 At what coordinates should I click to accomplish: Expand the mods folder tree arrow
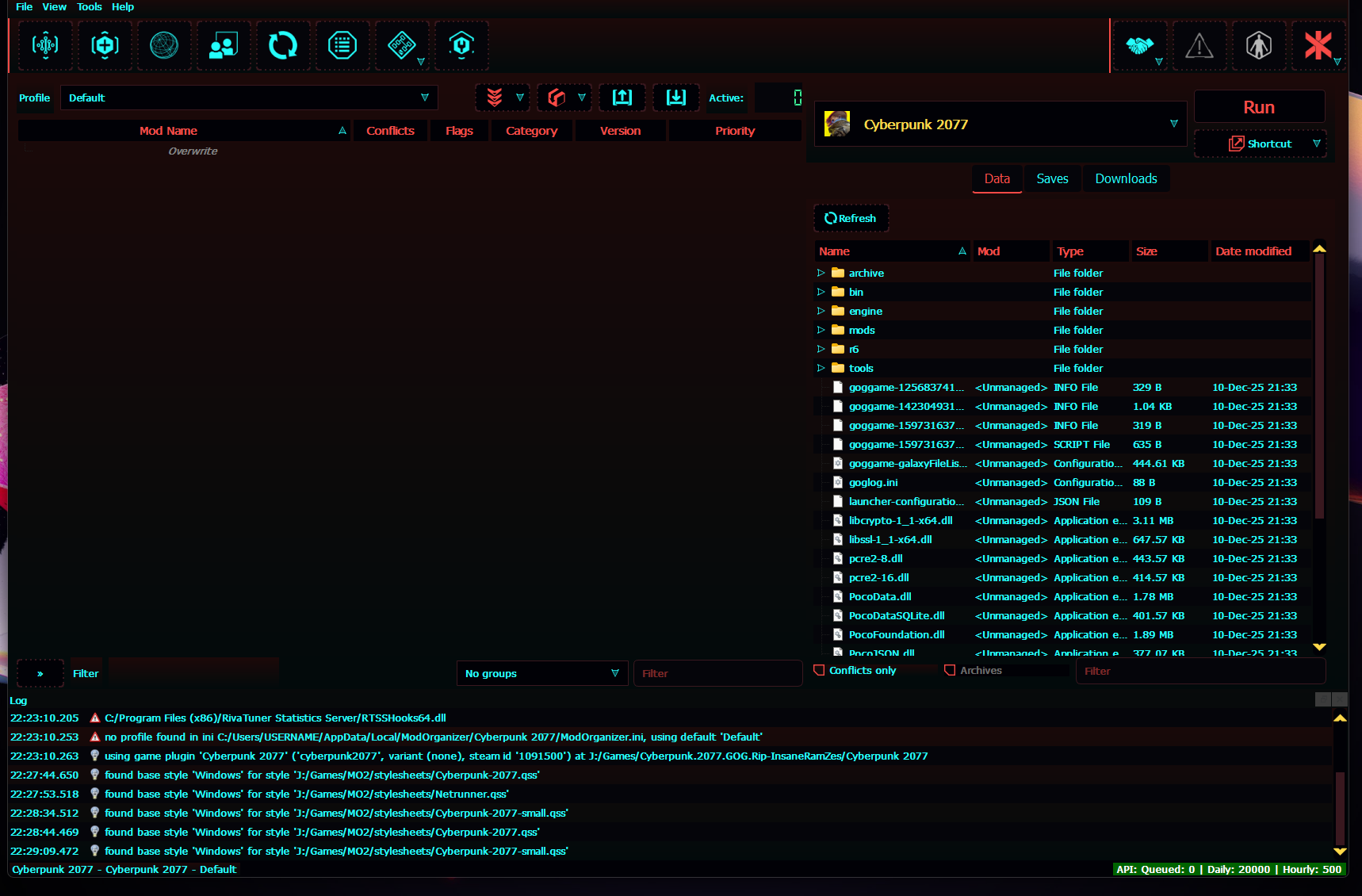tap(821, 330)
